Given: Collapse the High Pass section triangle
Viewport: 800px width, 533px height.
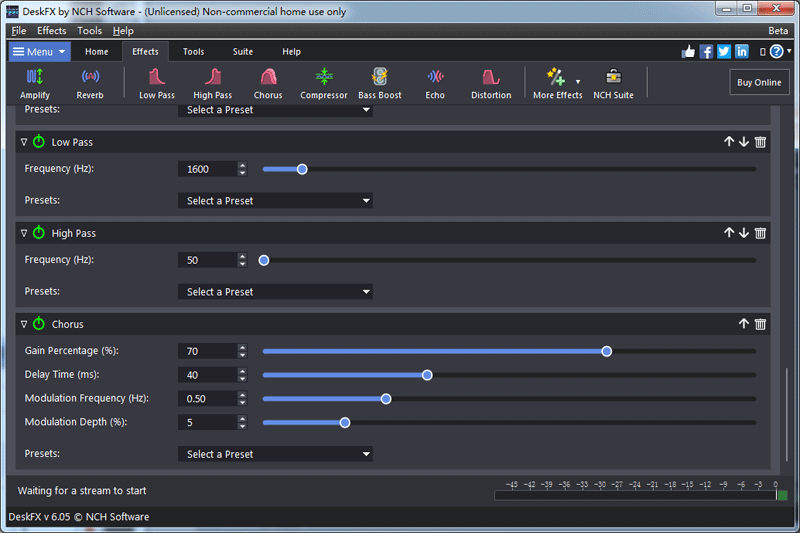Looking at the screenshot, I should point(23,234).
